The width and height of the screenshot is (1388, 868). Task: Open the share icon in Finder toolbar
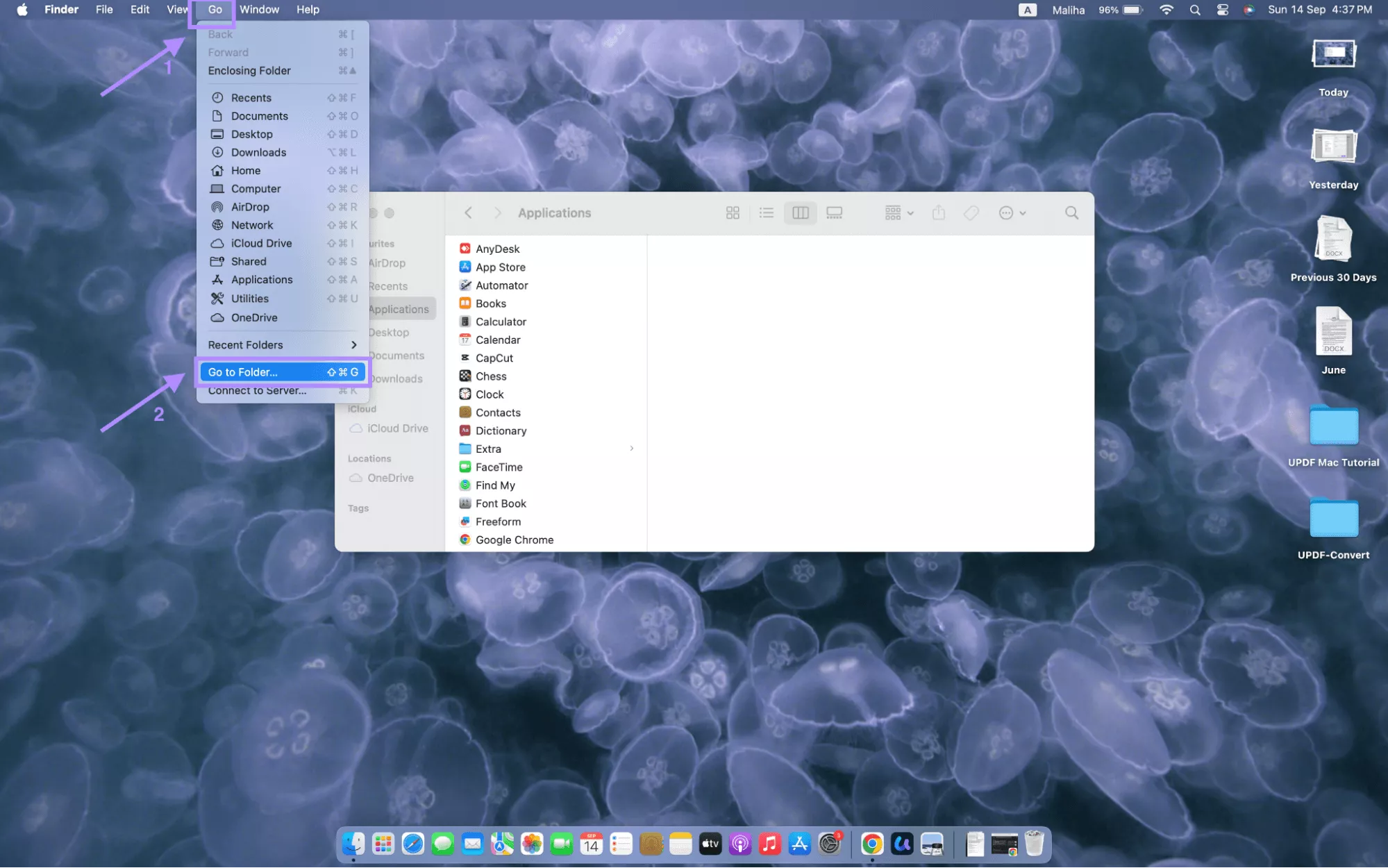(x=938, y=212)
